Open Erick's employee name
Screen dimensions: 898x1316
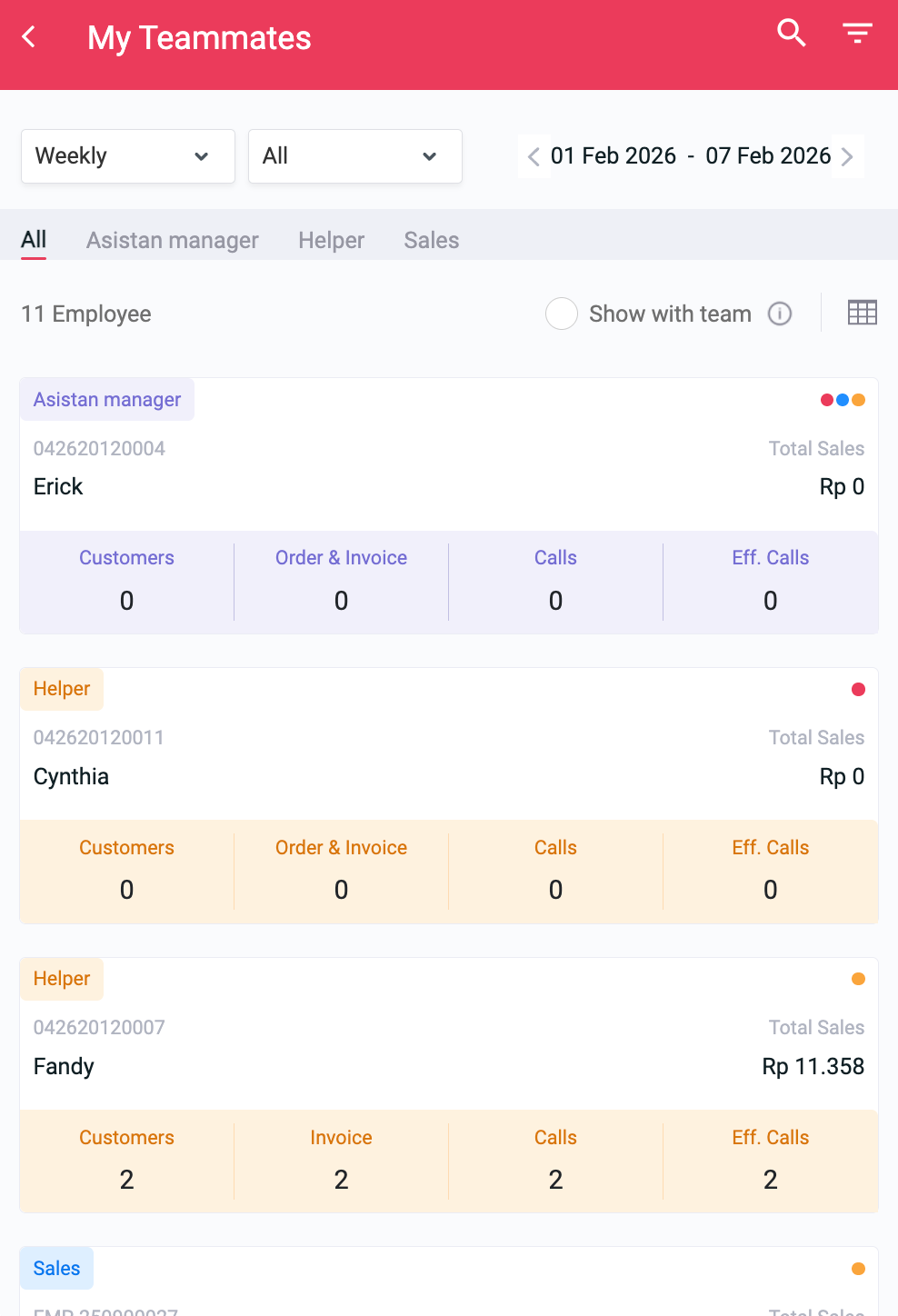click(58, 487)
